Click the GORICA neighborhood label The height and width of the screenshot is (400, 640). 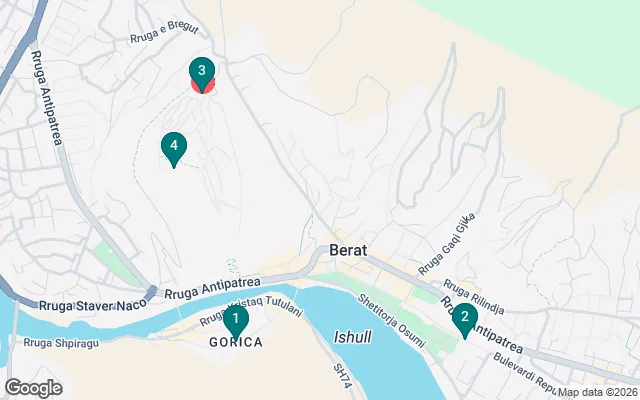coord(236,342)
